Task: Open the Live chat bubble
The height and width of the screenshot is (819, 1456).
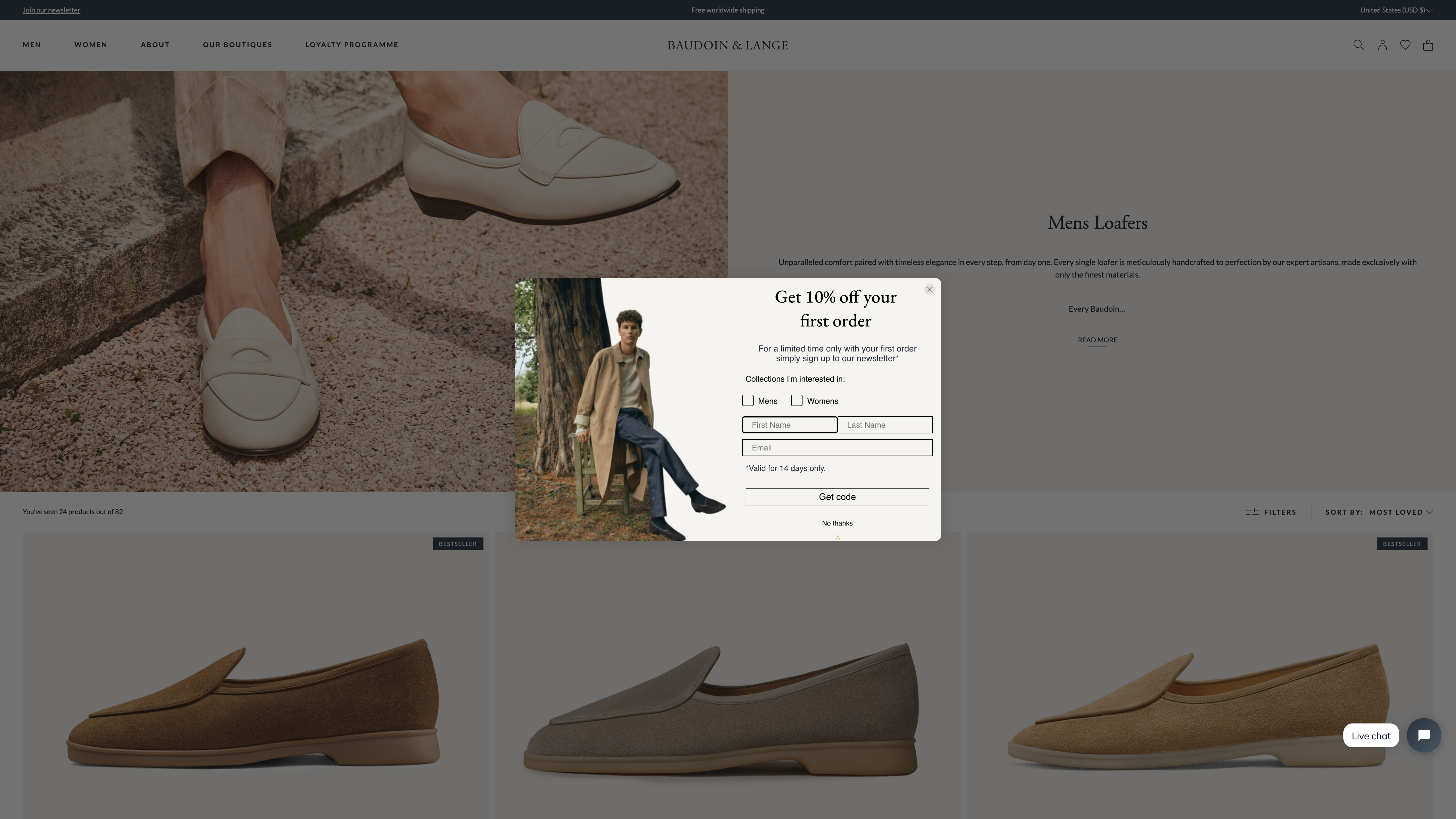Action: point(1423,735)
